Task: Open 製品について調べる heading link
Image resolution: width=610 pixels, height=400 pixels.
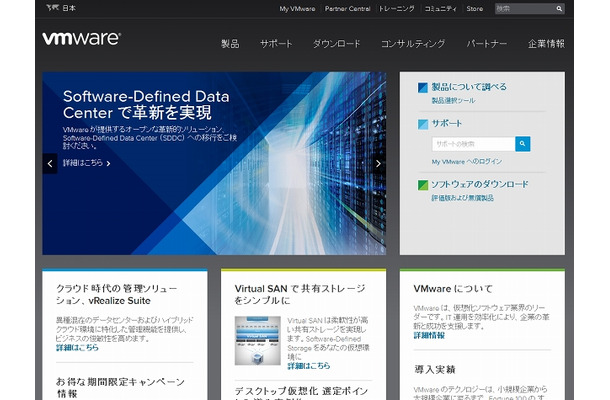Action: 469,87
